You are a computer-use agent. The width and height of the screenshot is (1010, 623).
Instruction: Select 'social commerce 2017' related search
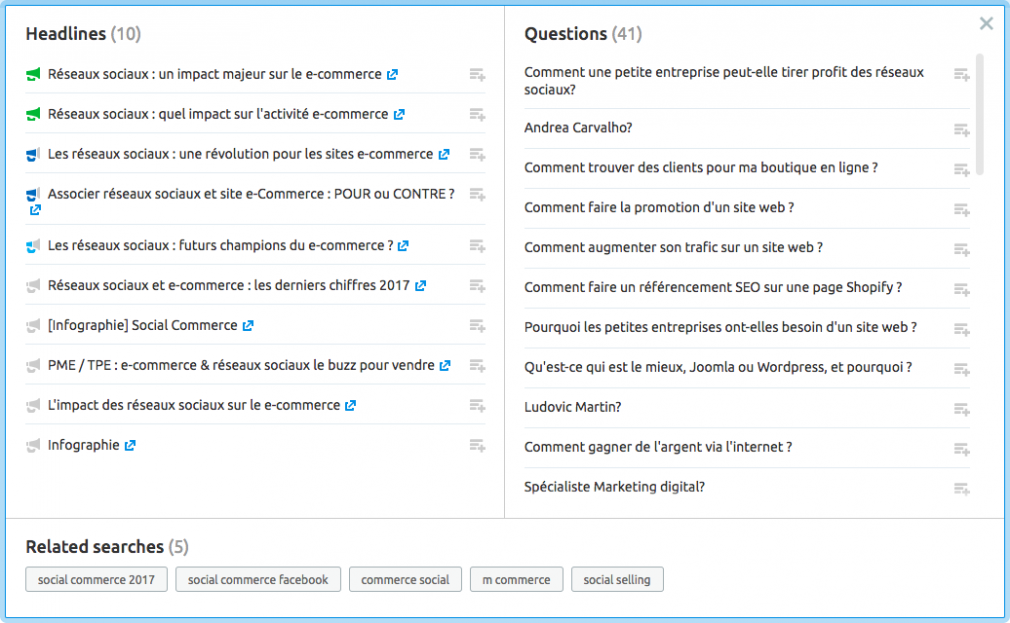click(97, 579)
